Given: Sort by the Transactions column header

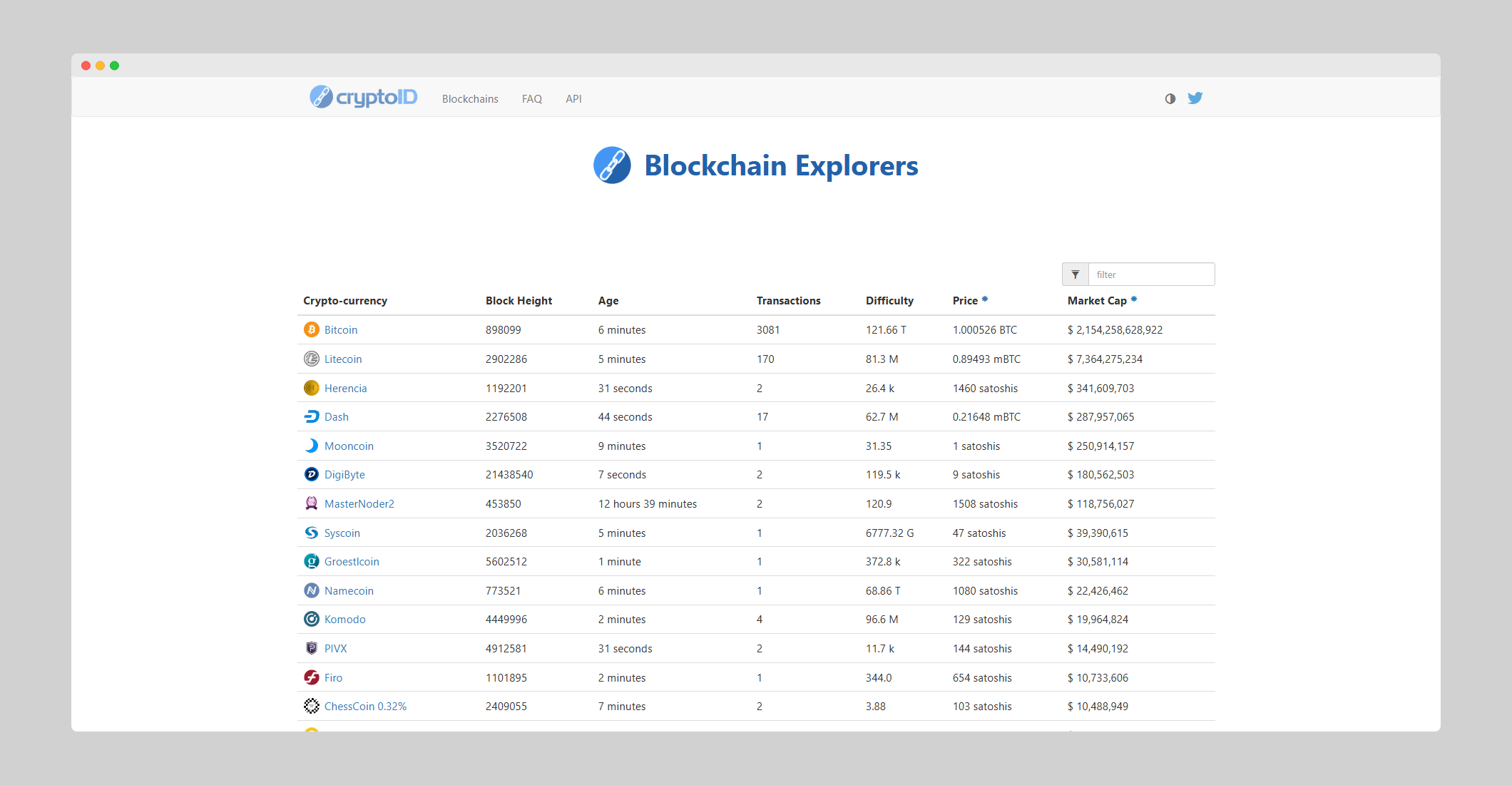Looking at the screenshot, I should point(788,301).
